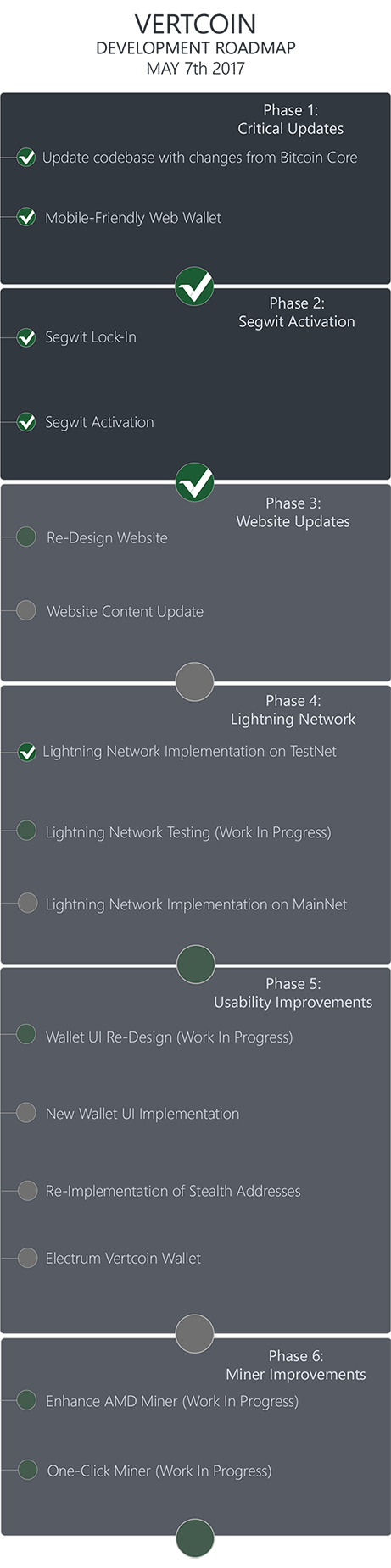Screen dimensions: 391x1568
Task: Click the Website Content Update status dot
Action: click(26, 610)
